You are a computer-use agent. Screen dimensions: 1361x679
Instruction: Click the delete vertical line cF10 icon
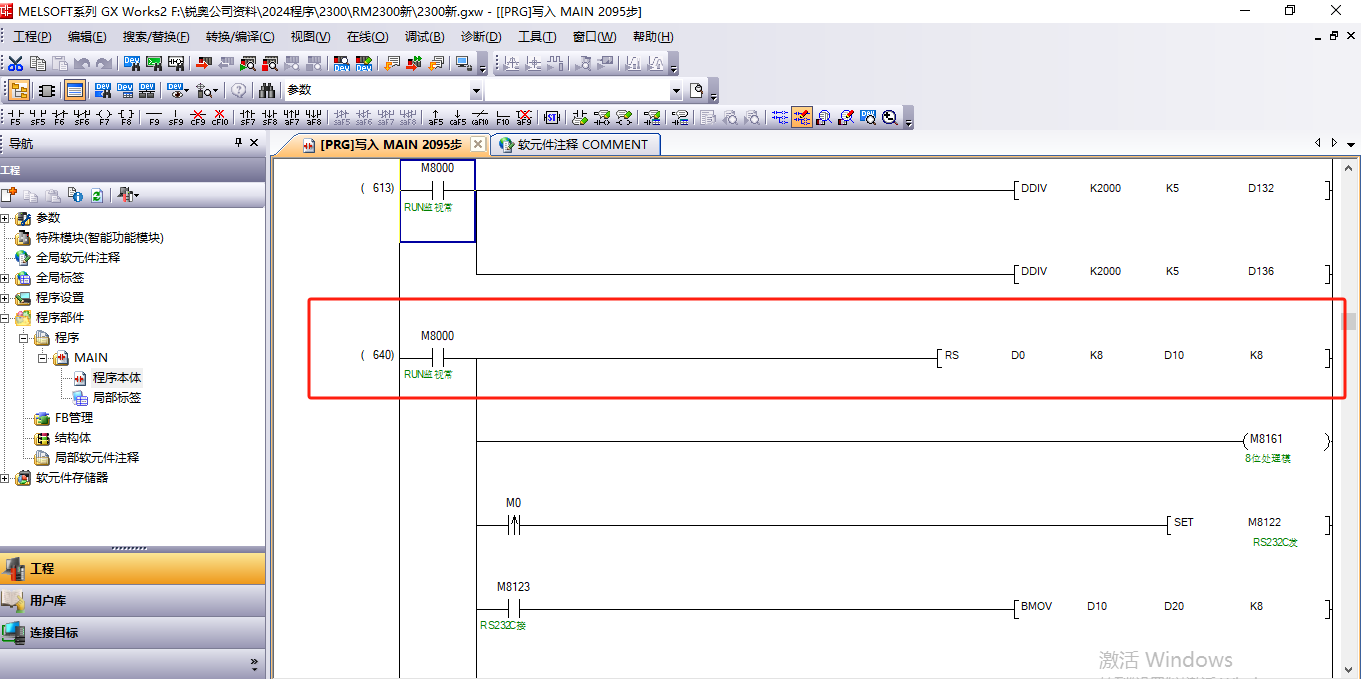(220, 117)
